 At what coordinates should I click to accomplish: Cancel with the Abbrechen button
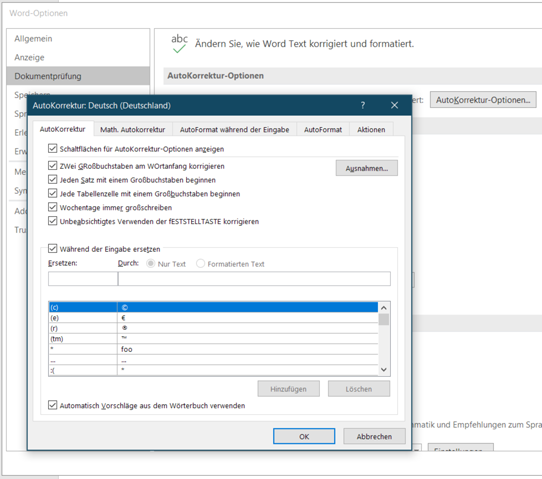(x=374, y=436)
